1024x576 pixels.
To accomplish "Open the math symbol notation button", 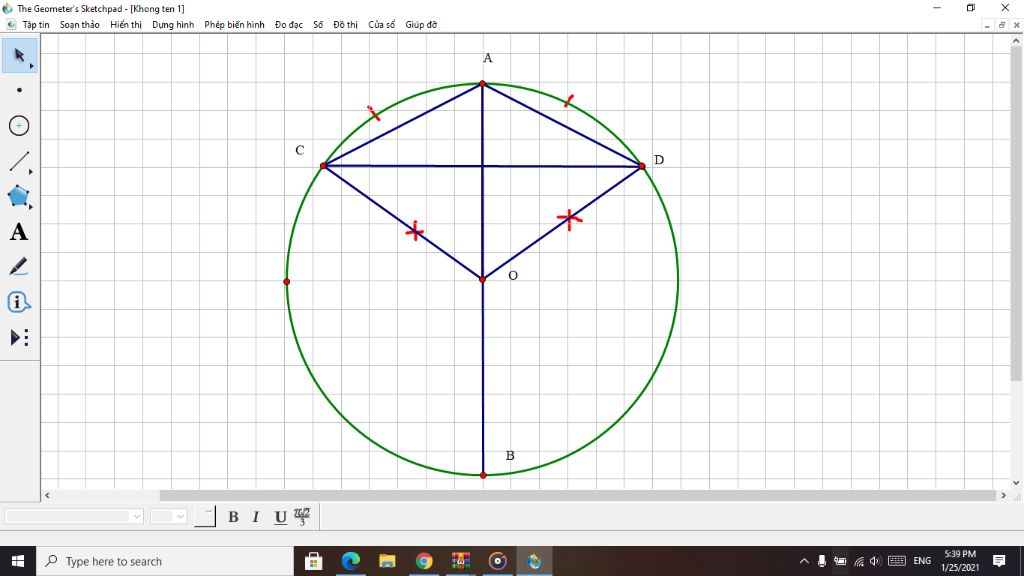I will [x=302, y=517].
